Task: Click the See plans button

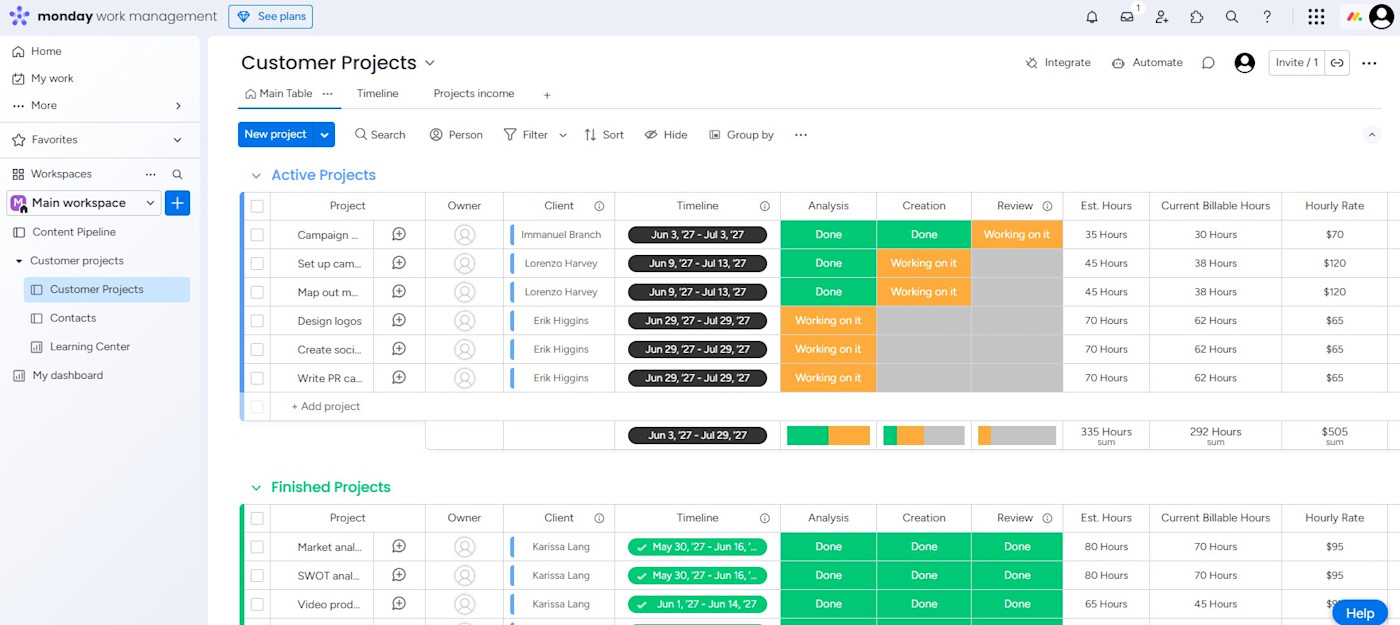Action: coord(270,17)
